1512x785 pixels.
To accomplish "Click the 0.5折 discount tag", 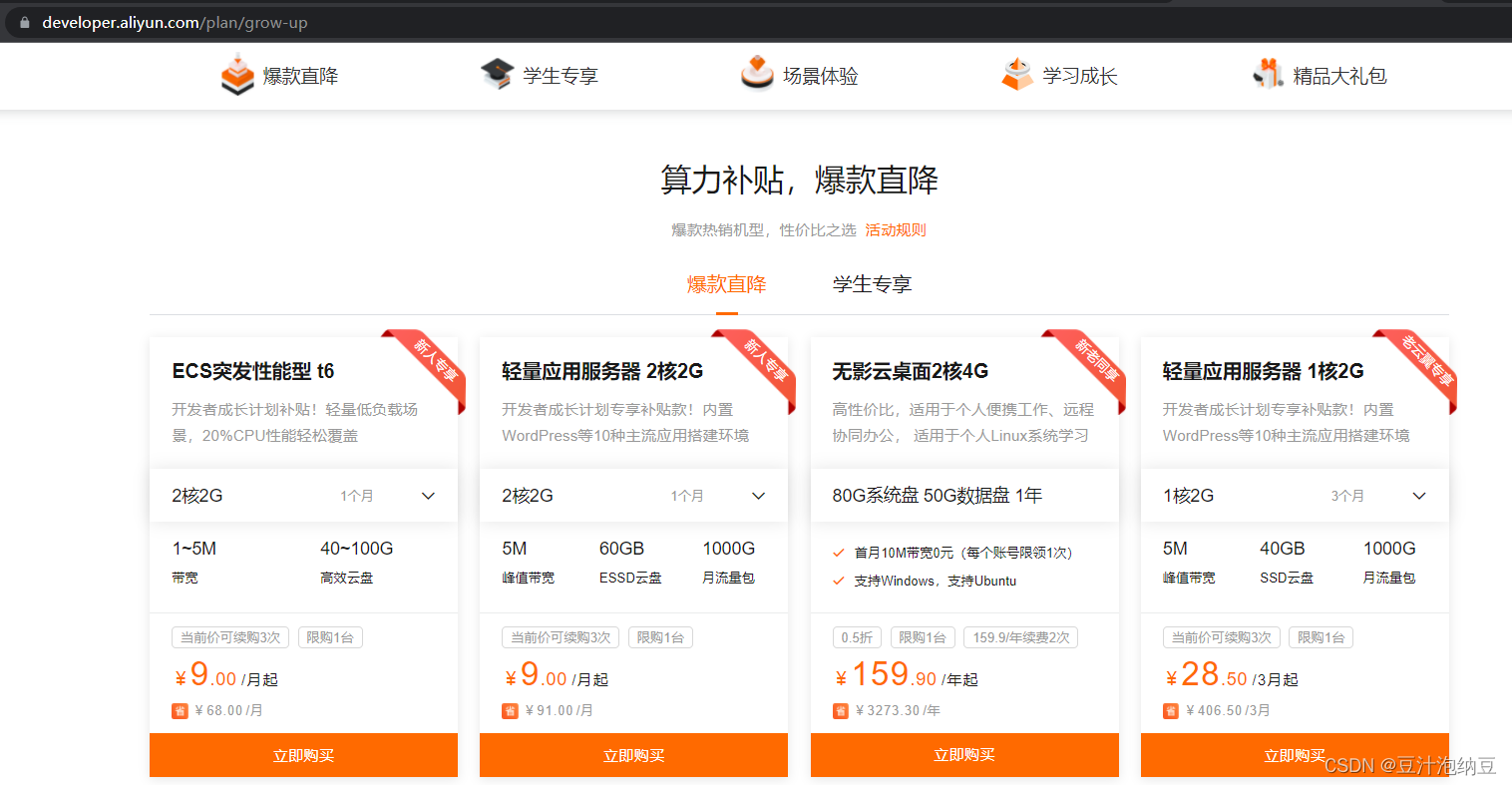I will tap(857, 637).
